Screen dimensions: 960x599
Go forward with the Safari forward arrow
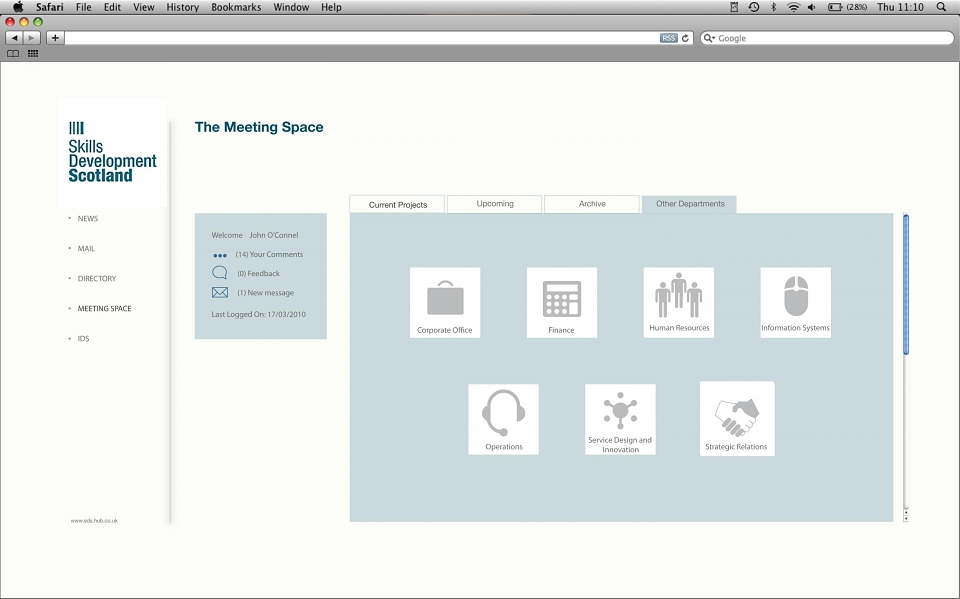(x=32, y=38)
